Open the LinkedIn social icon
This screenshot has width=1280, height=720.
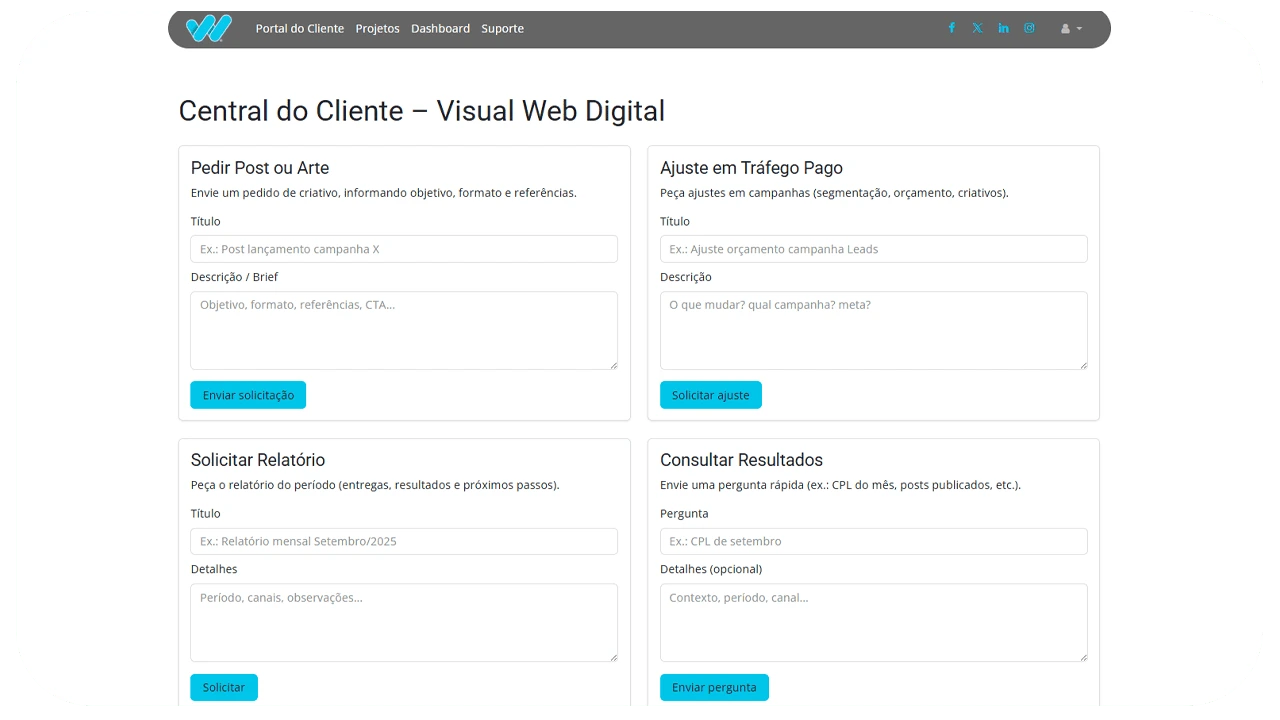click(1003, 28)
